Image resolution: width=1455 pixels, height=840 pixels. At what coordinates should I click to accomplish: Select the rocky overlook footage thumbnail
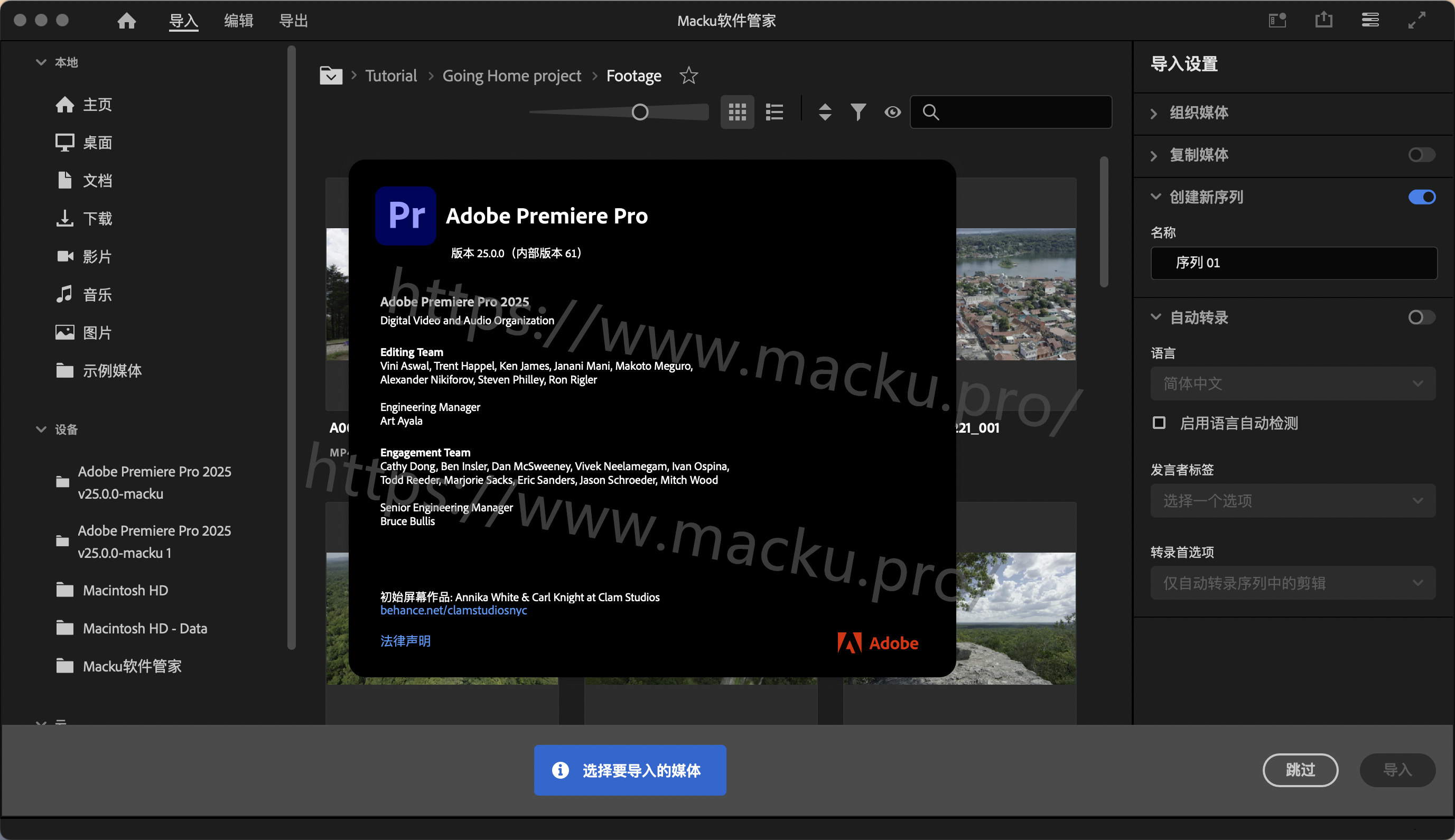[1016, 619]
